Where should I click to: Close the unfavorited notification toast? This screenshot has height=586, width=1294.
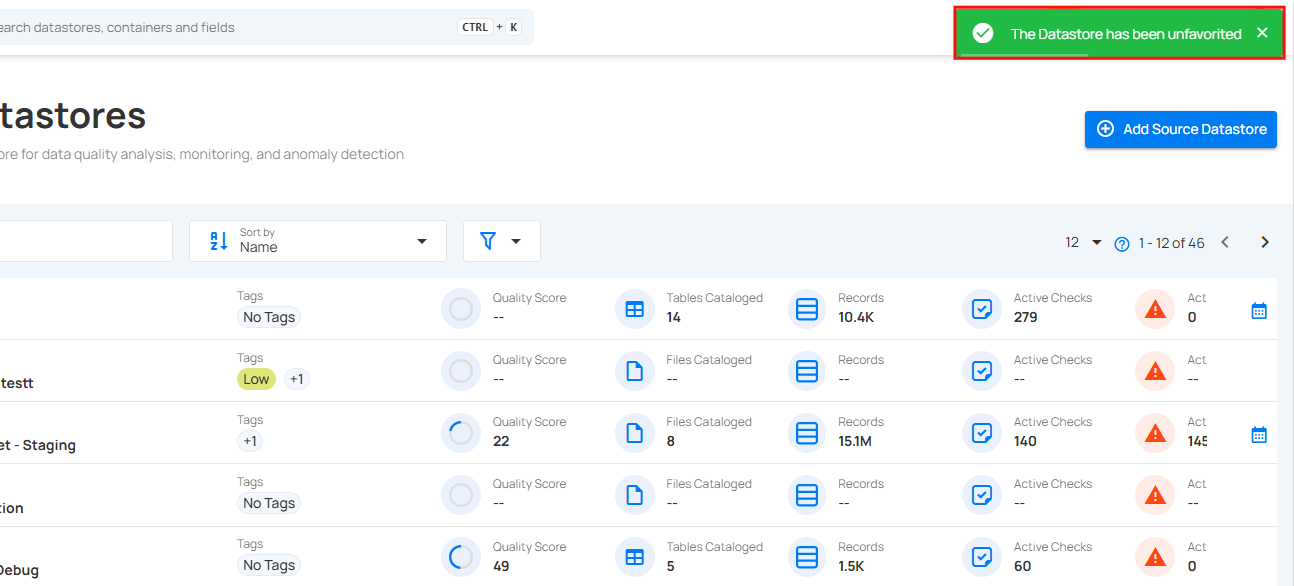[1262, 33]
